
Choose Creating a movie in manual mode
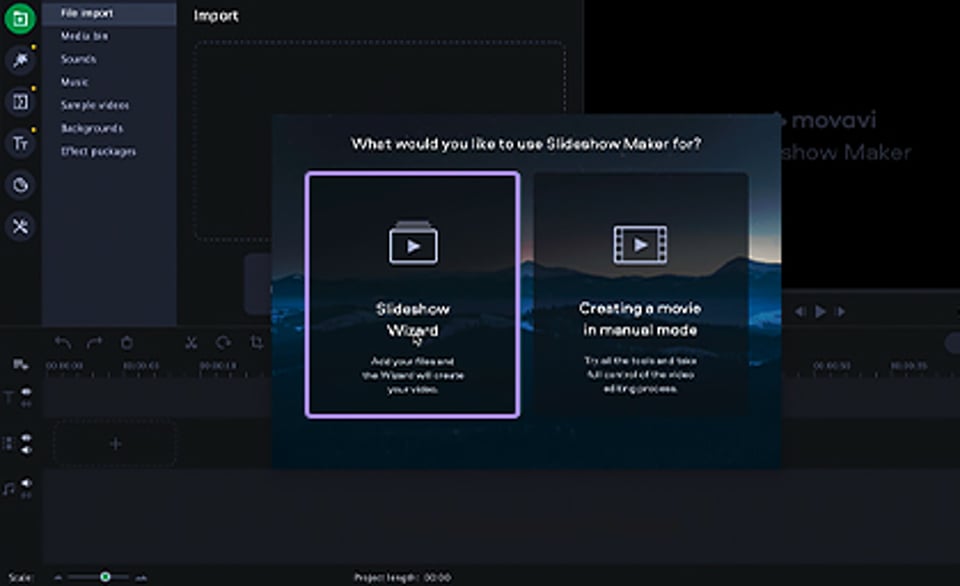coord(640,294)
